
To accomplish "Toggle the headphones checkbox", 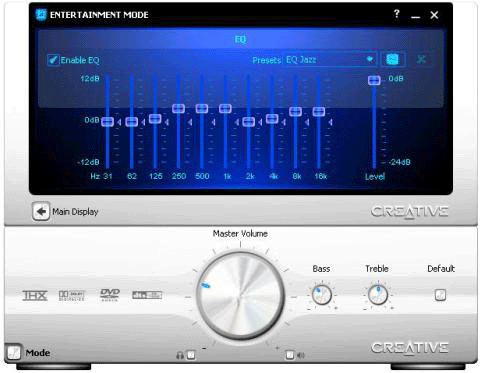I will [x=191, y=355].
